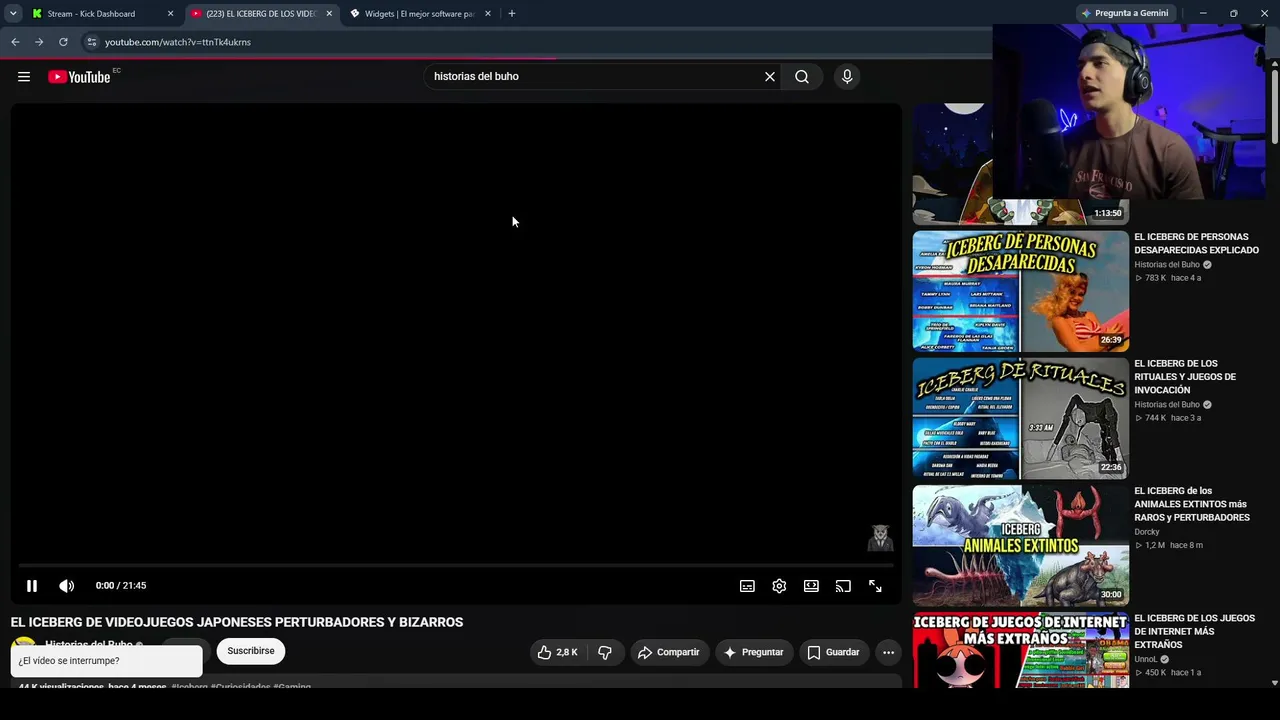Visit Historias del Buho channel under Personas Desaparecidas
Image resolution: width=1280 pixels, height=720 pixels.
click(x=1167, y=265)
